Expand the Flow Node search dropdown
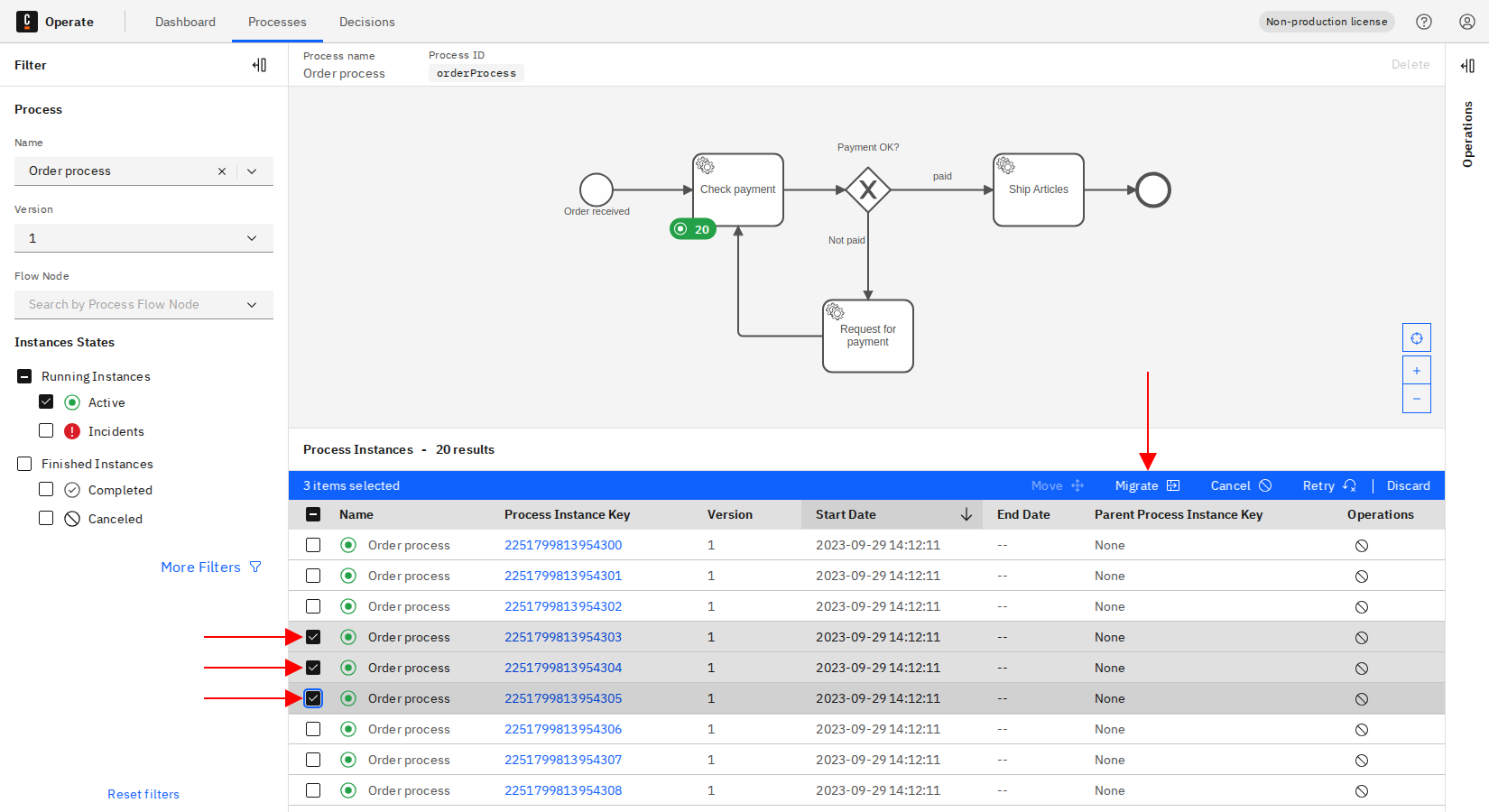The image size is (1489, 812). click(x=252, y=305)
